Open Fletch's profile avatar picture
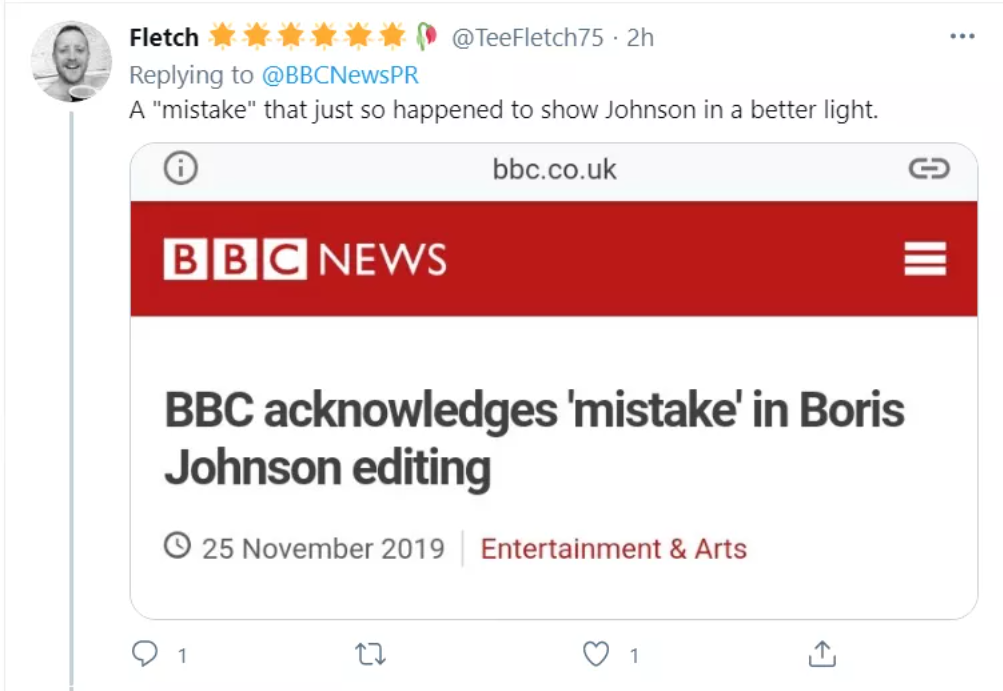The height and width of the screenshot is (691, 1003). (x=71, y=61)
